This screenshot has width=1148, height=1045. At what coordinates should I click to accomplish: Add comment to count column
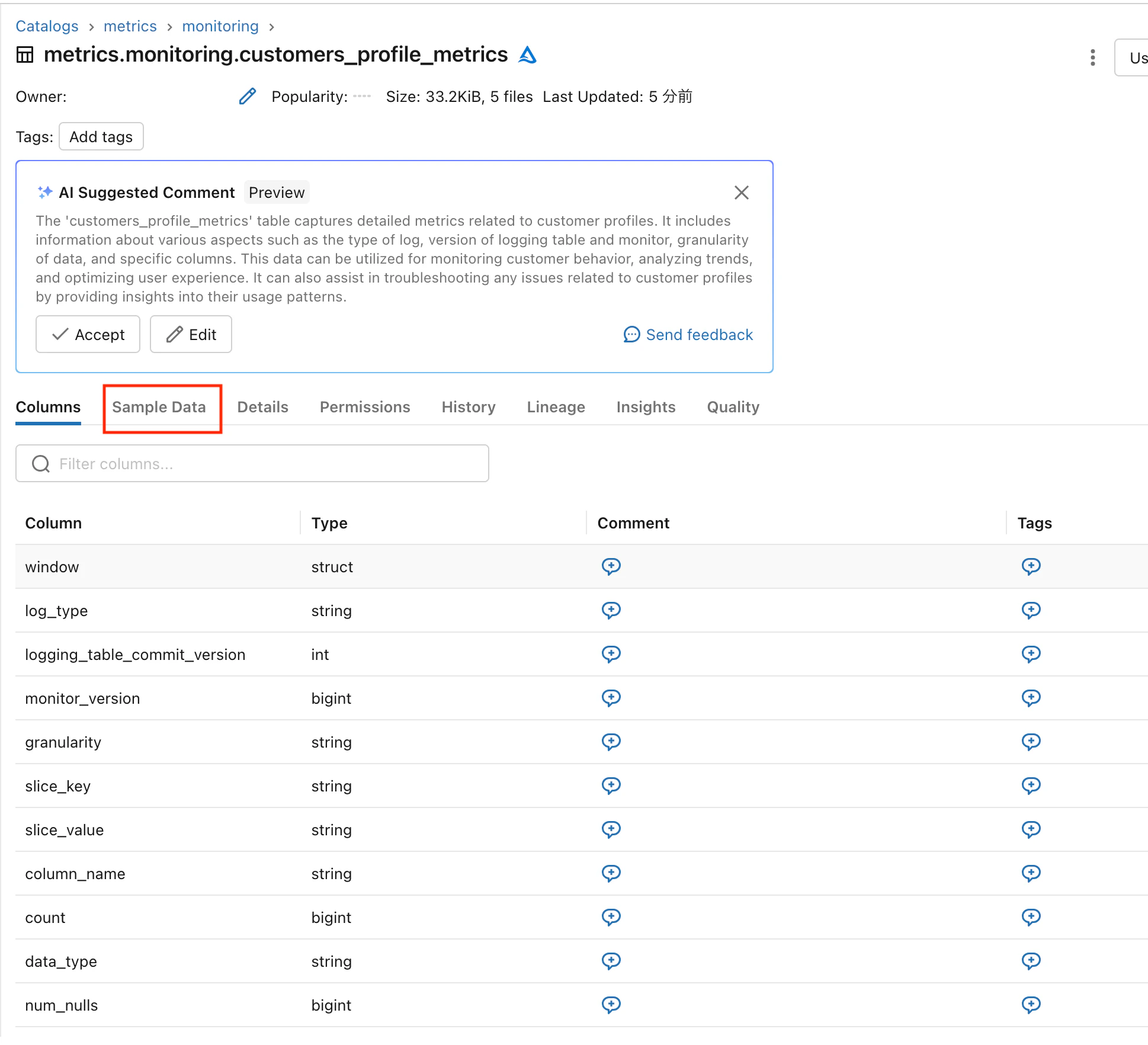tap(611, 917)
